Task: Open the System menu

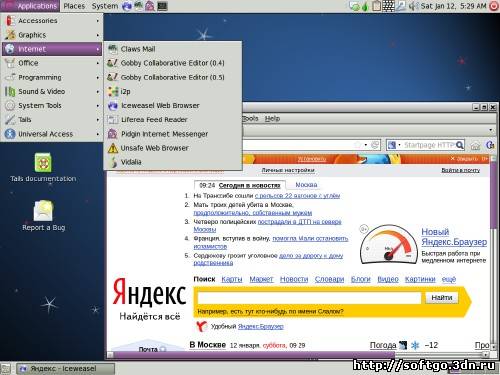Action: [x=105, y=6]
